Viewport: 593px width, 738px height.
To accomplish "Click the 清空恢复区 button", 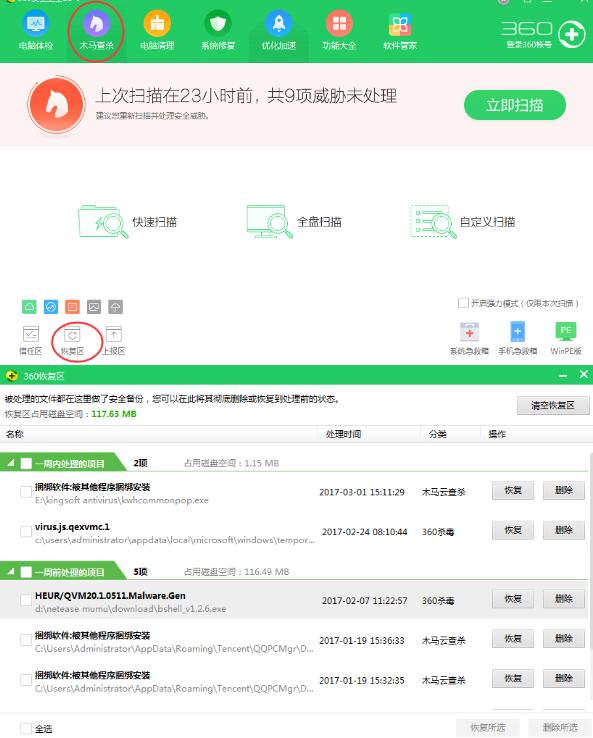I will [x=553, y=405].
